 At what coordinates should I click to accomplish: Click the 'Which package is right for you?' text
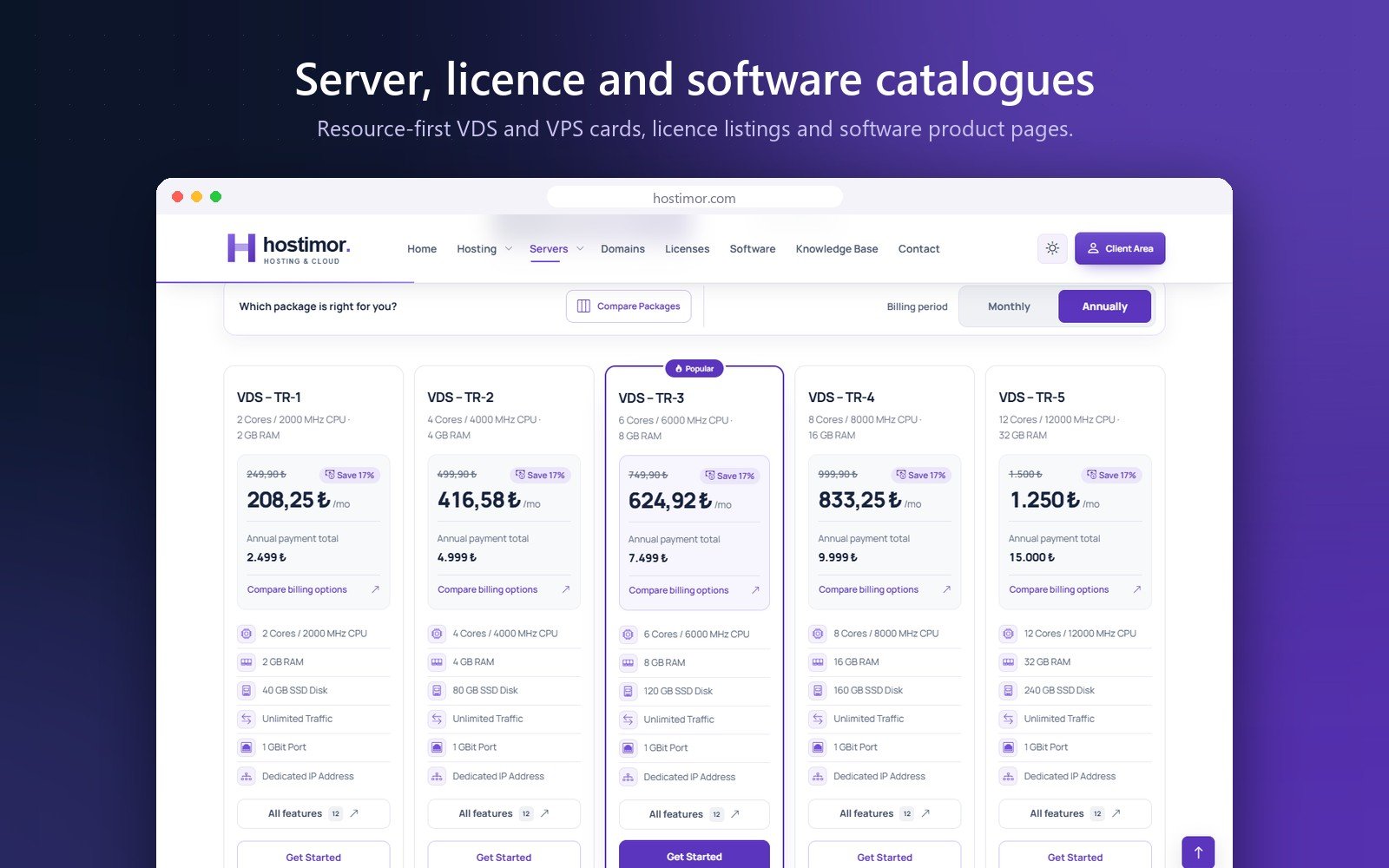click(318, 306)
